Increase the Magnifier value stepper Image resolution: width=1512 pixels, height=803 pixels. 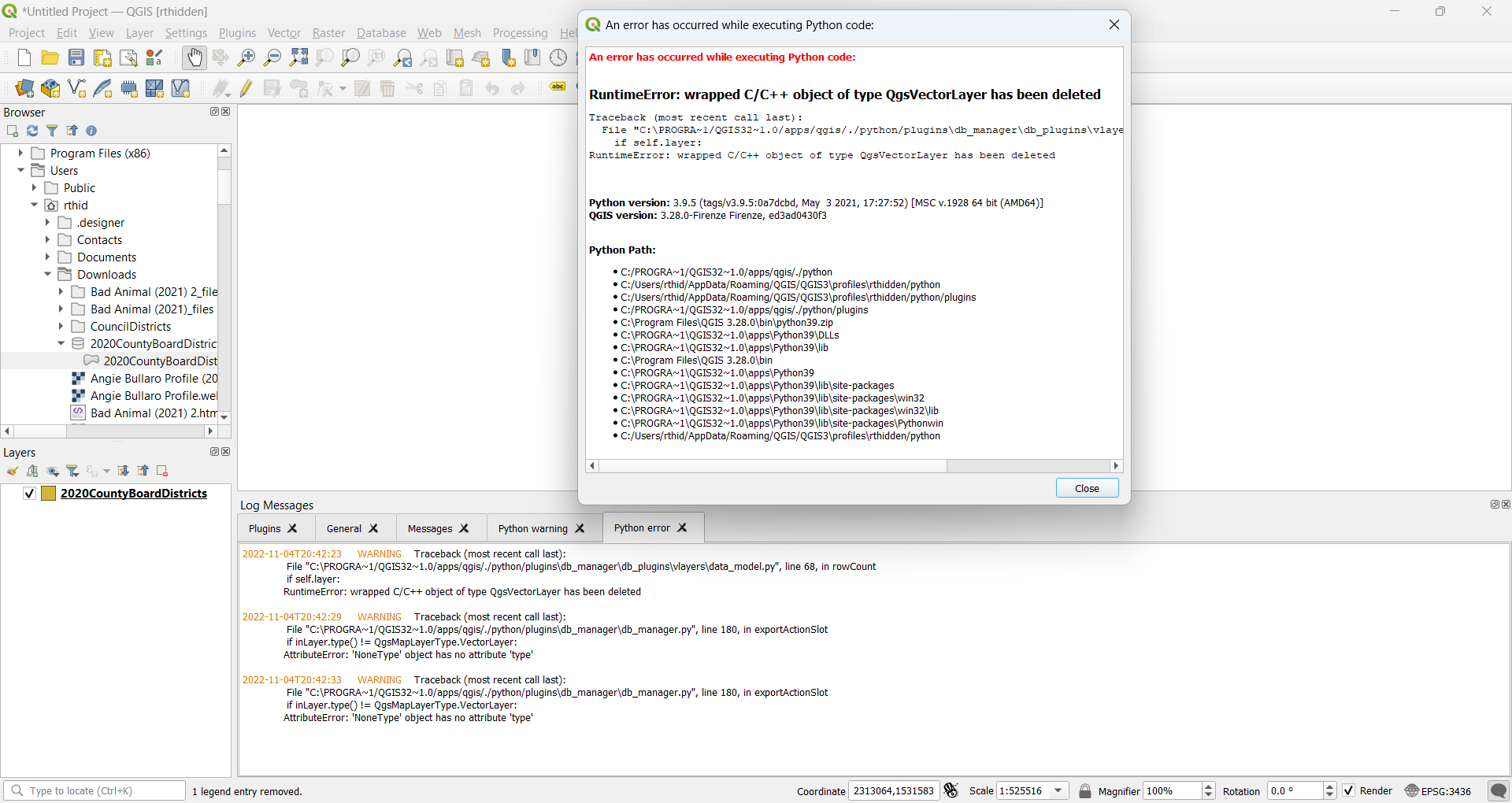click(1209, 786)
